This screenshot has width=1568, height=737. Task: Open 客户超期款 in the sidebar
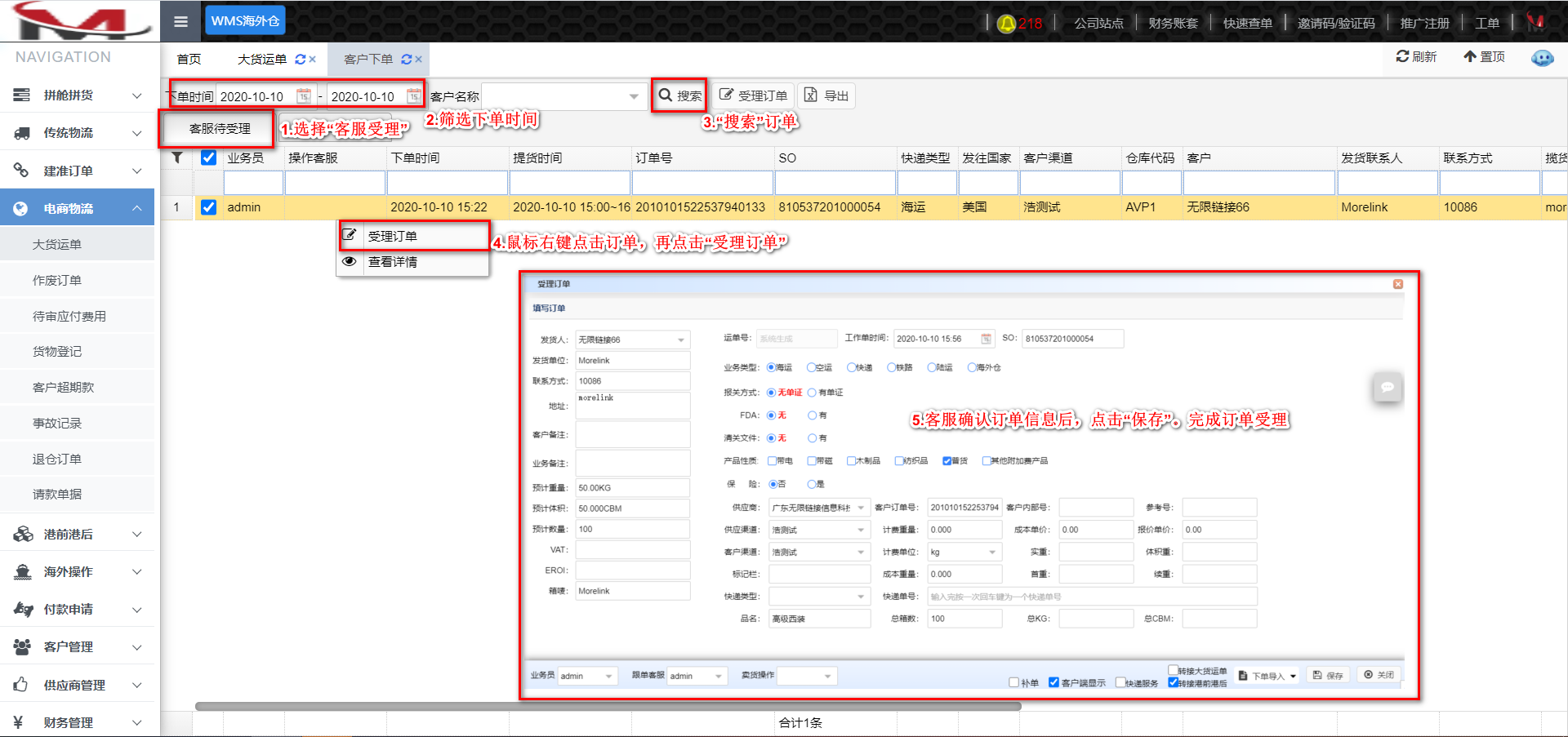78,388
